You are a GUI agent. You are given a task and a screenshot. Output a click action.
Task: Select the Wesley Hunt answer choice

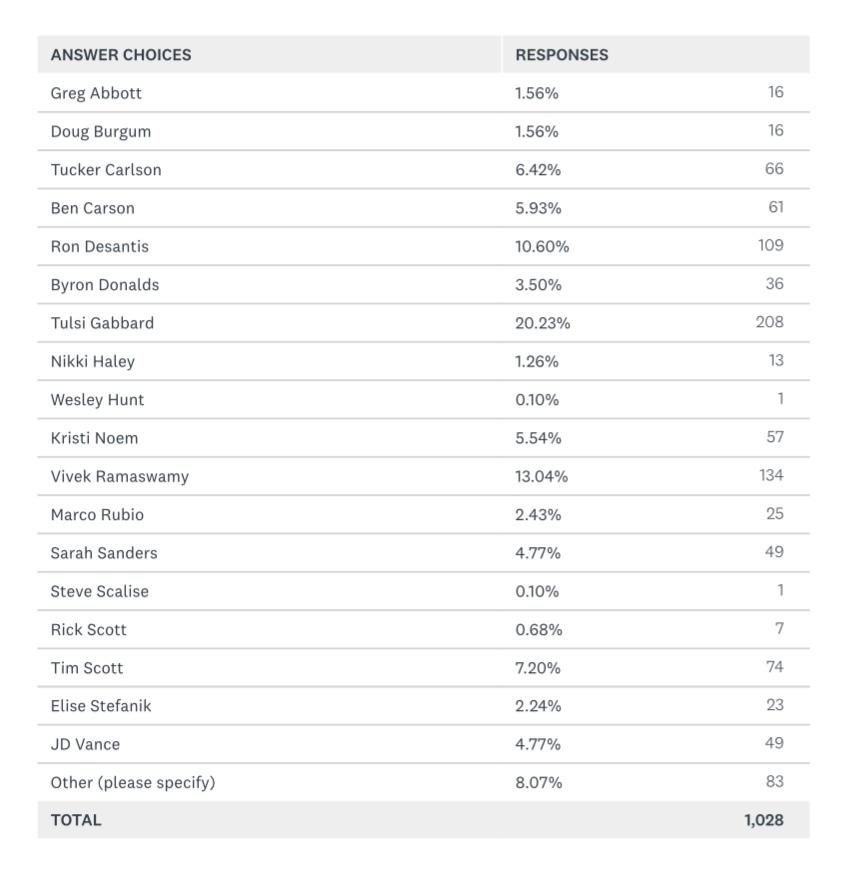97,400
